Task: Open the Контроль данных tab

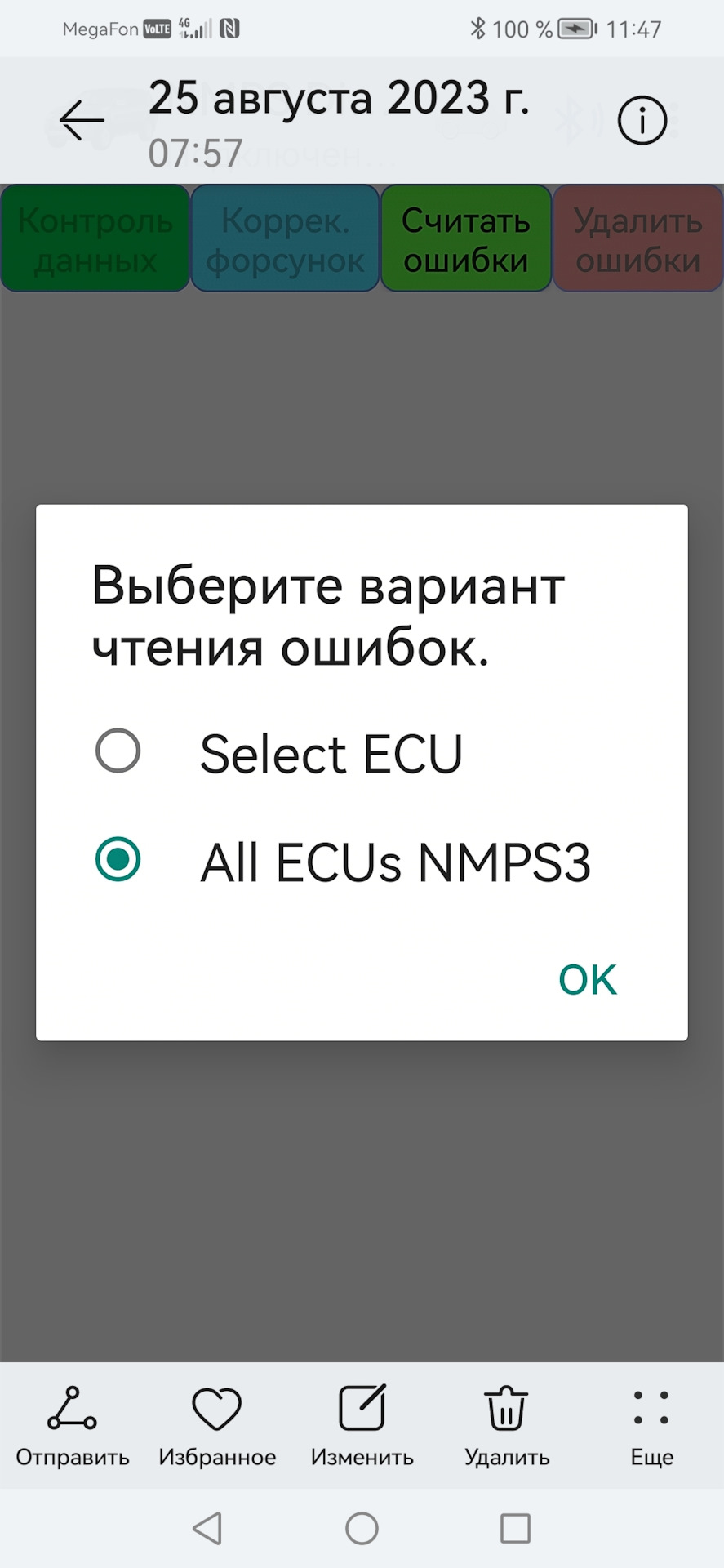Action: 94,238
